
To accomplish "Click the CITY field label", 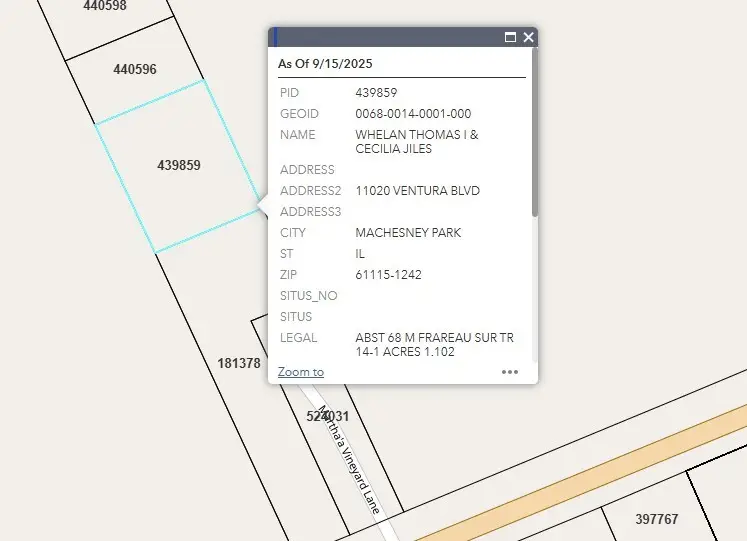I will tap(293, 232).
